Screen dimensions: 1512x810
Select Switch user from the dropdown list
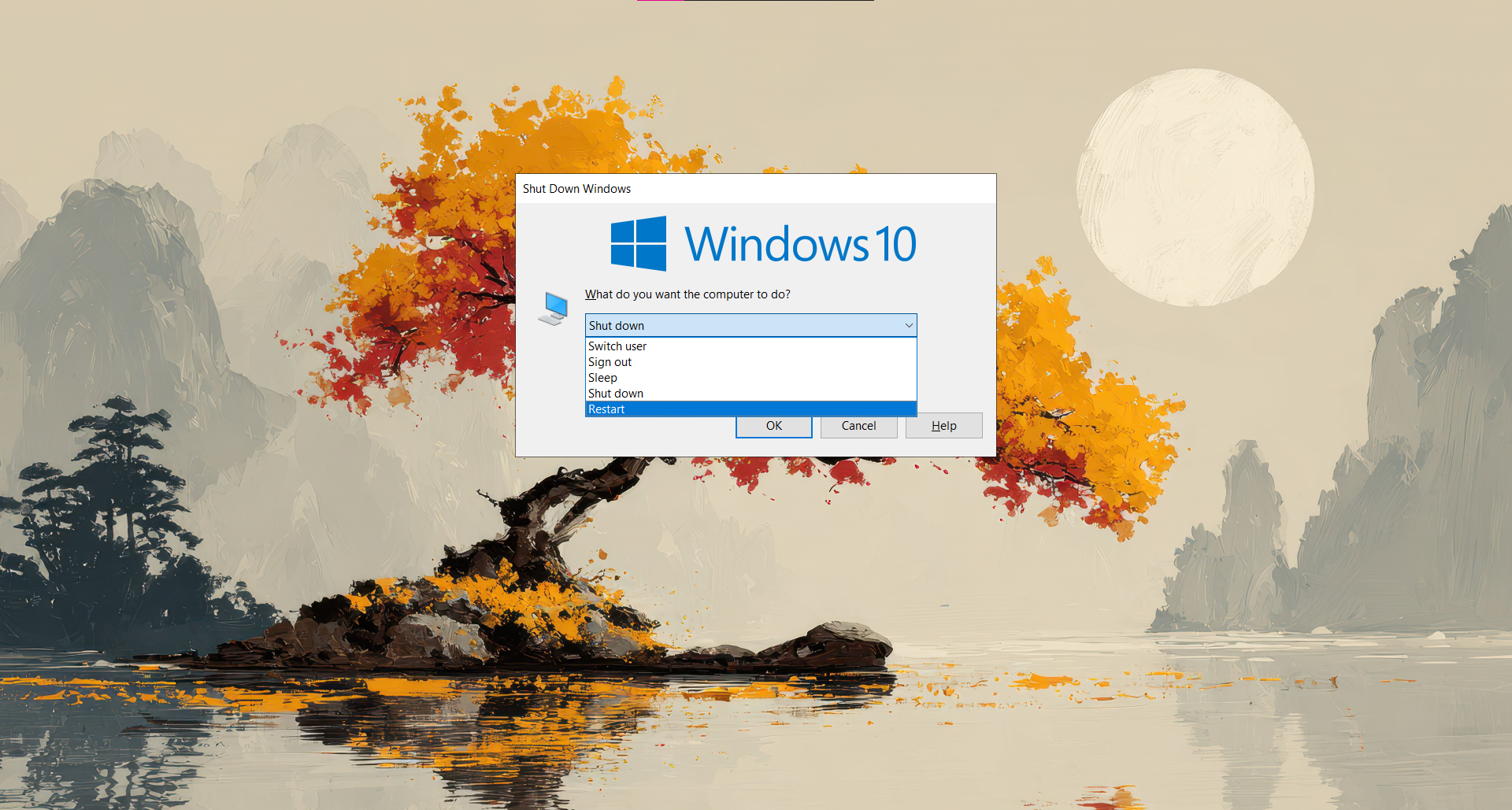pos(750,346)
